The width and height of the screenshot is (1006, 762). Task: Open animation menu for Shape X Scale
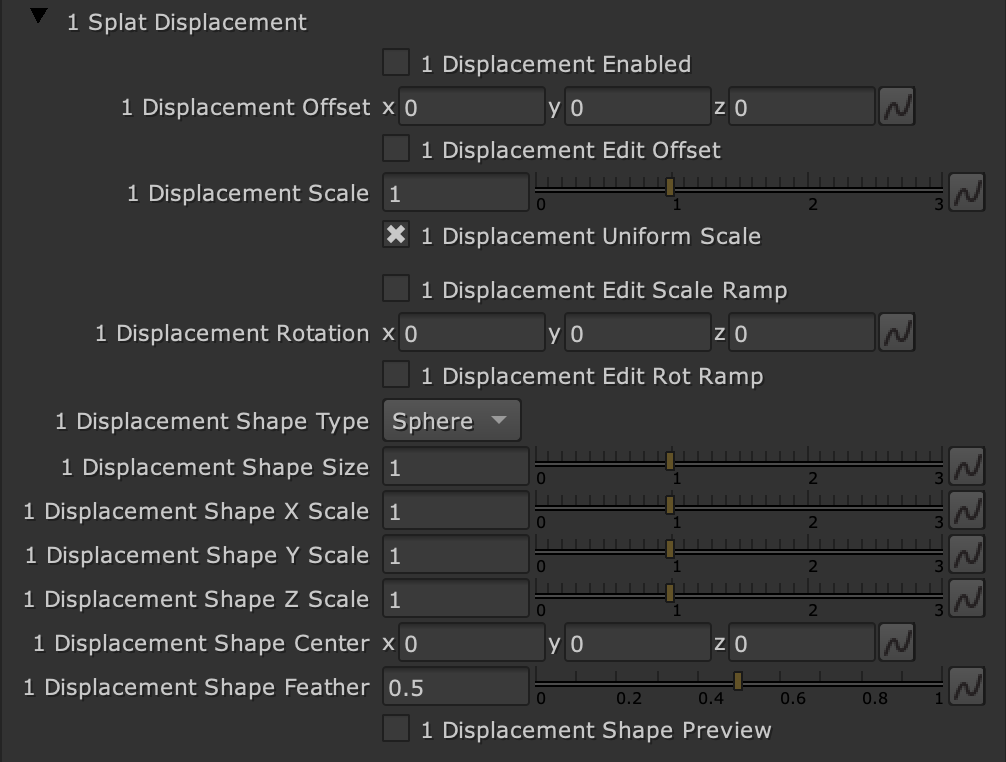pyautogui.click(x=967, y=511)
